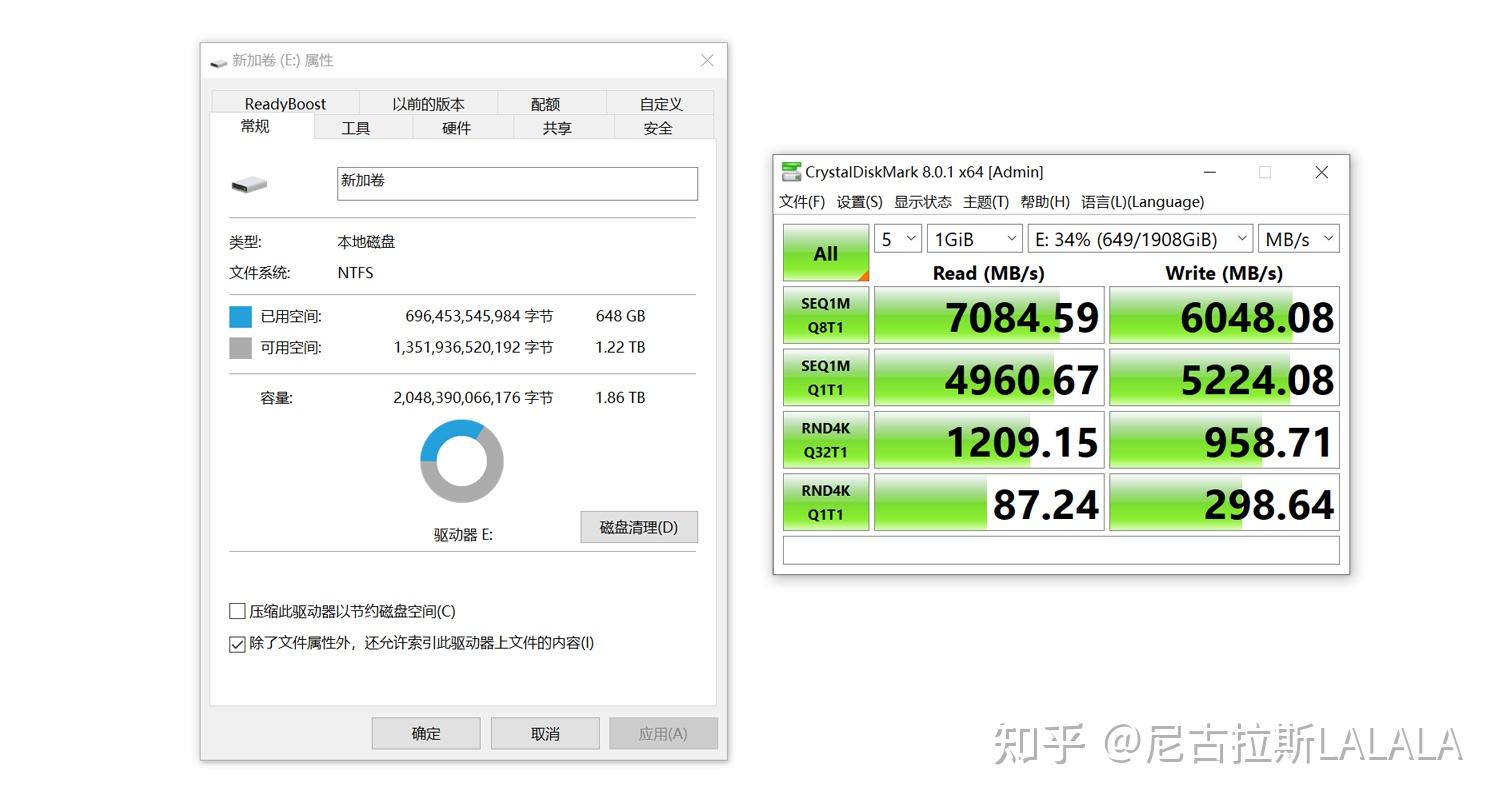Open the target drive selector for E:

[1139, 238]
